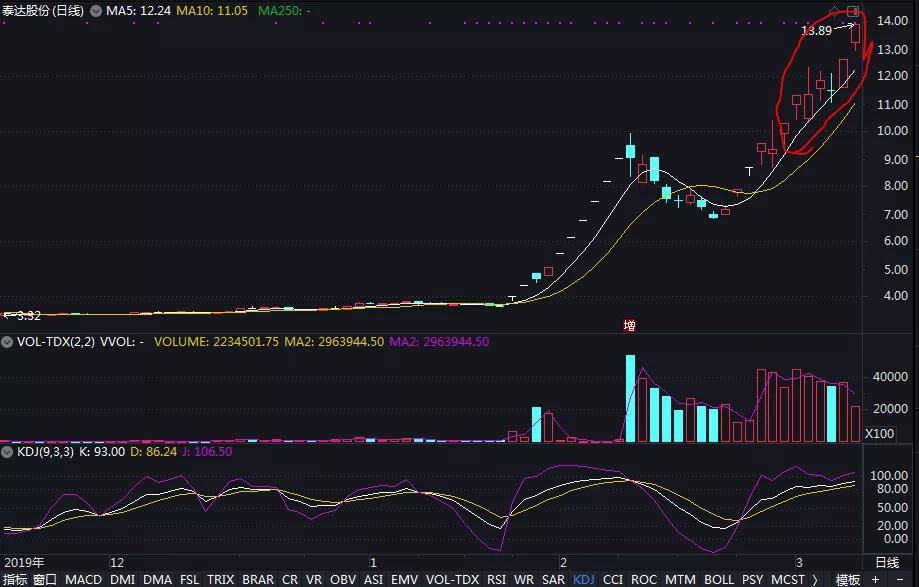Click the 日线 period selector
This screenshot has width=919, height=587.
(x=888, y=562)
